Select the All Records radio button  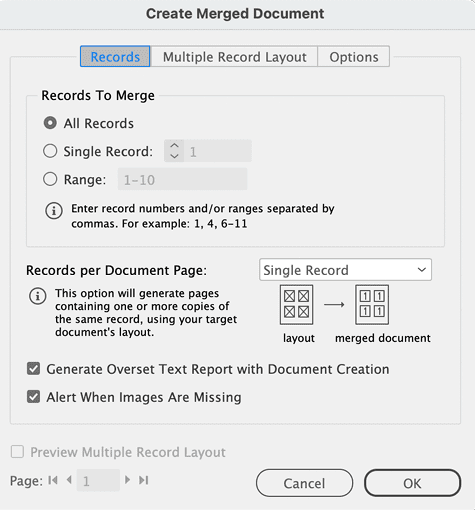(50, 123)
